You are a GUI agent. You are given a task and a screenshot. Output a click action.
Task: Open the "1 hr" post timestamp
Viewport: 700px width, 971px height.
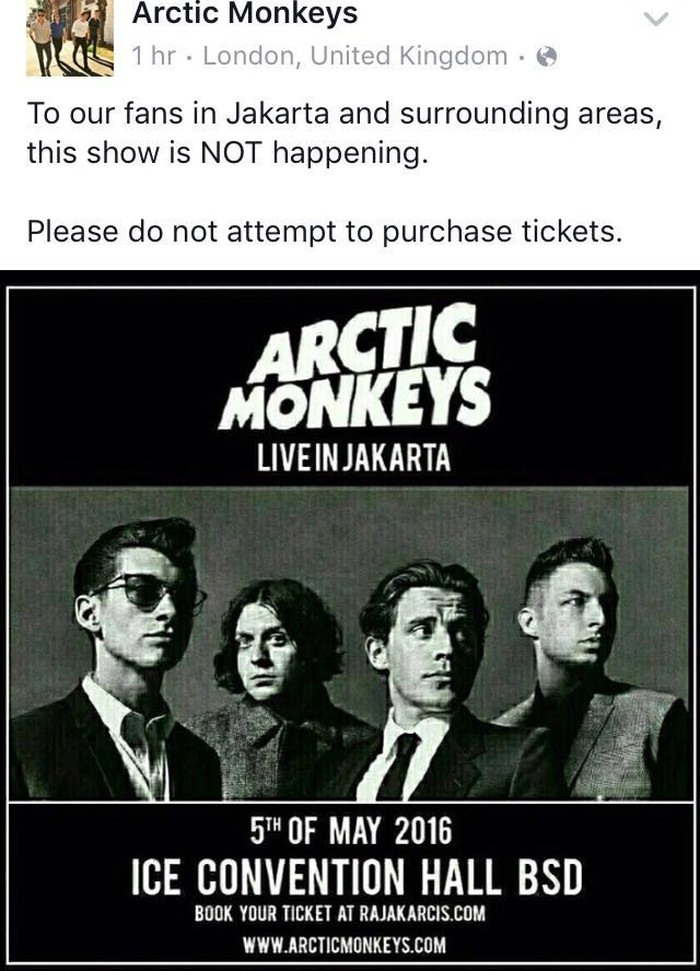(154, 56)
